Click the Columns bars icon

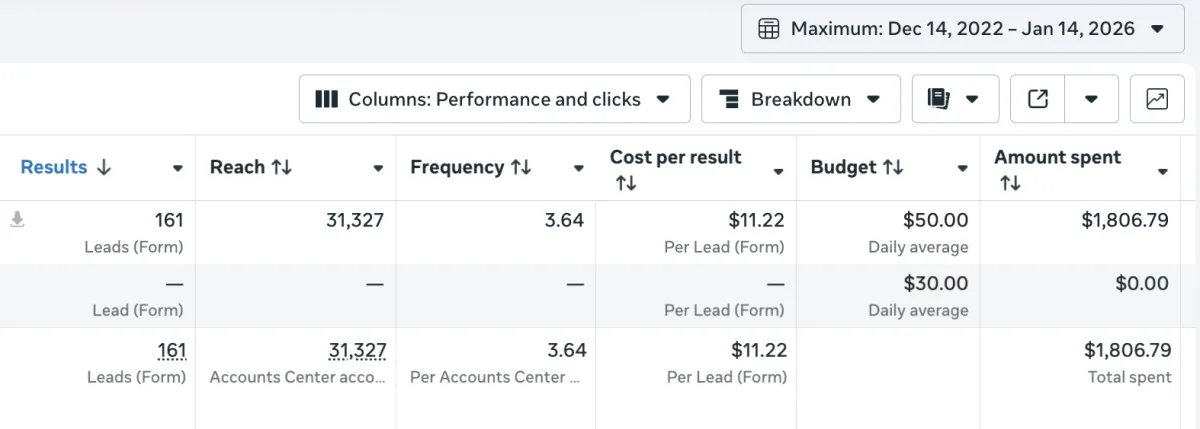[x=326, y=99]
